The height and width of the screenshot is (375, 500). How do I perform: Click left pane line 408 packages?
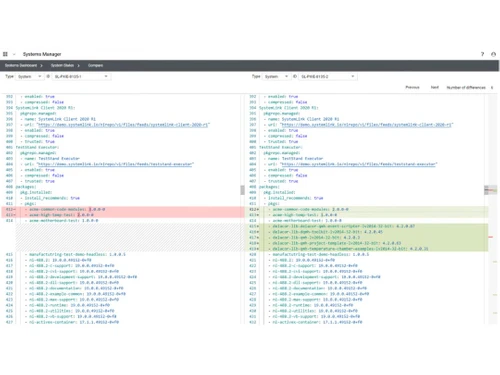click(26, 187)
